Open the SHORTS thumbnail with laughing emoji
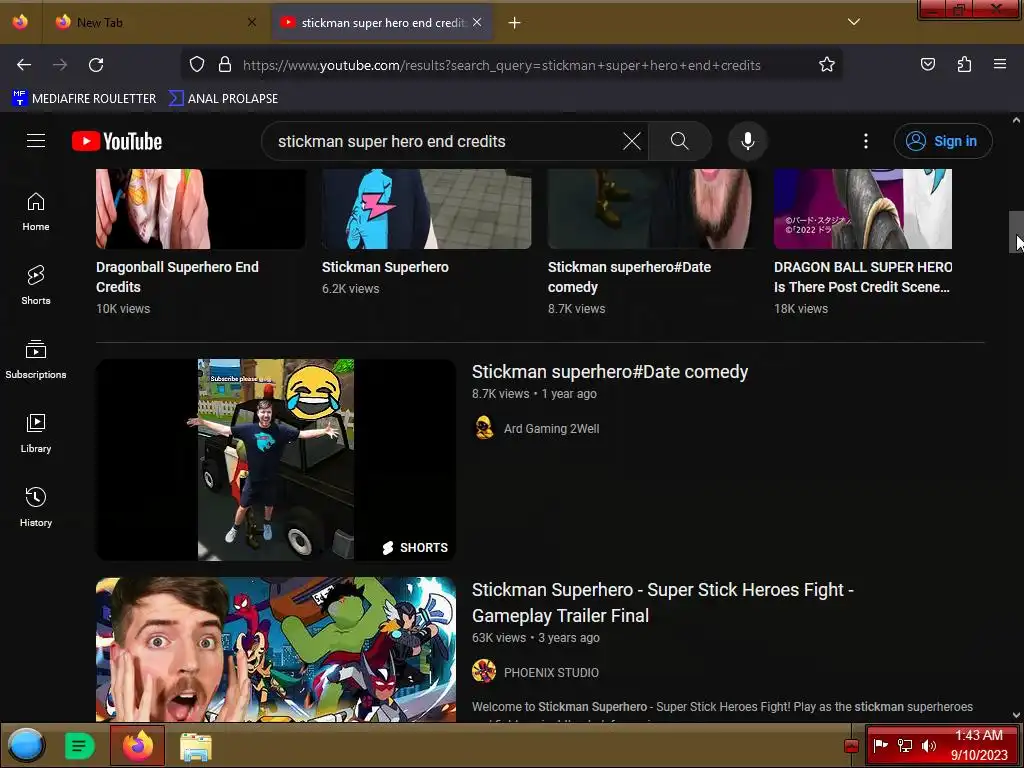The height and width of the screenshot is (768, 1024). pyautogui.click(x=276, y=459)
